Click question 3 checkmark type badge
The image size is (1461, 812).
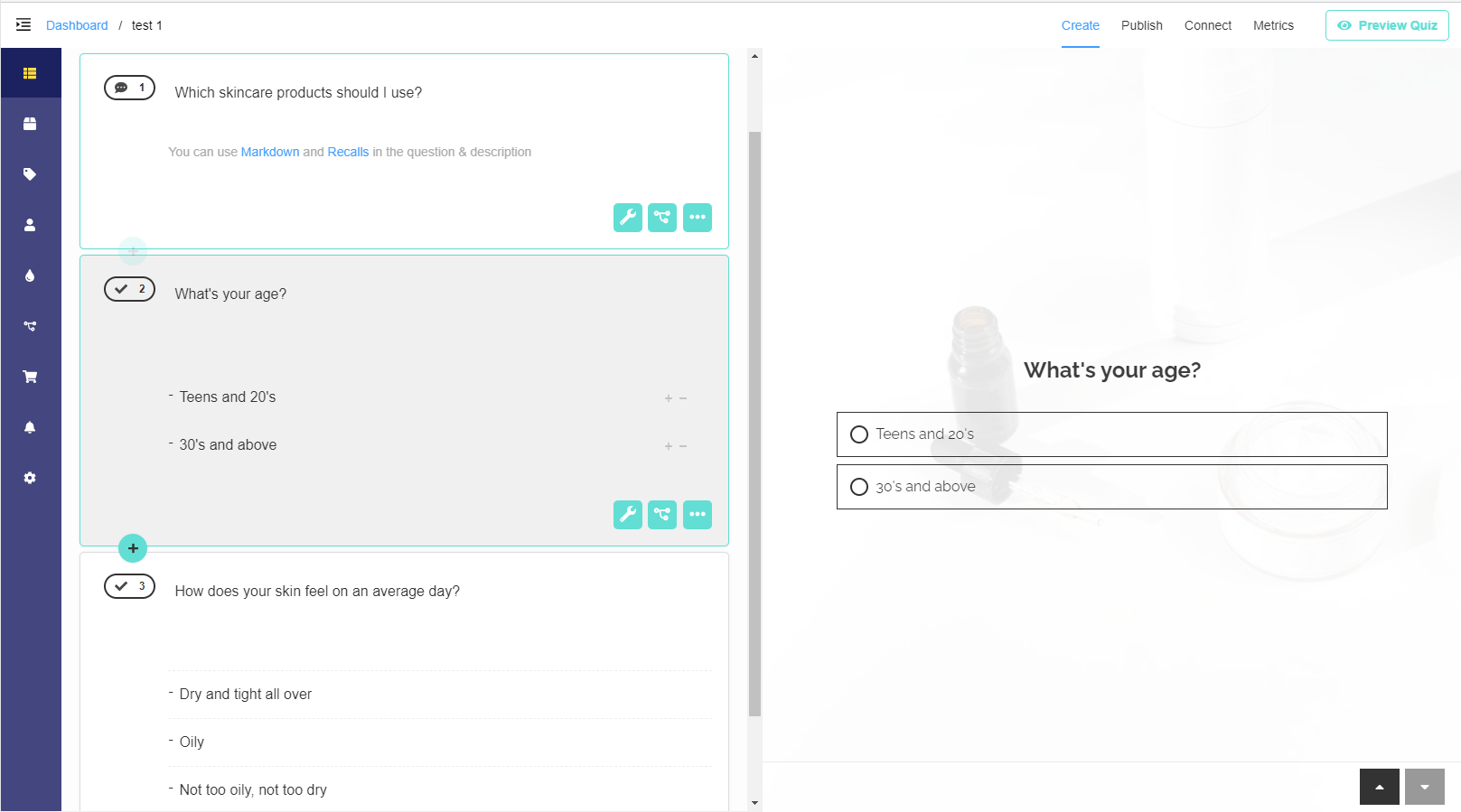click(130, 586)
